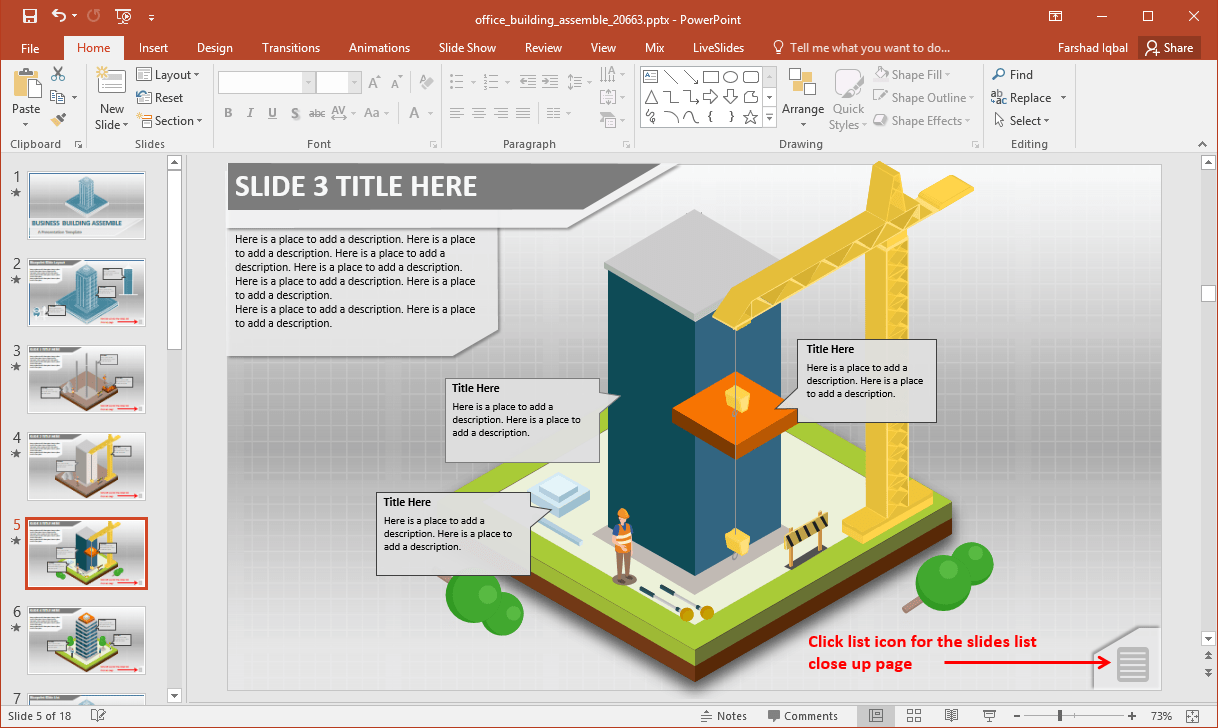Switch to the Animations ribbon tab
1218x728 pixels.
pos(379,47)
